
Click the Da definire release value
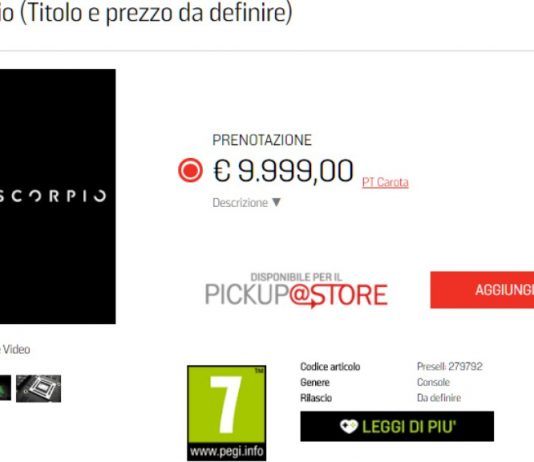[x=439, y=398]
